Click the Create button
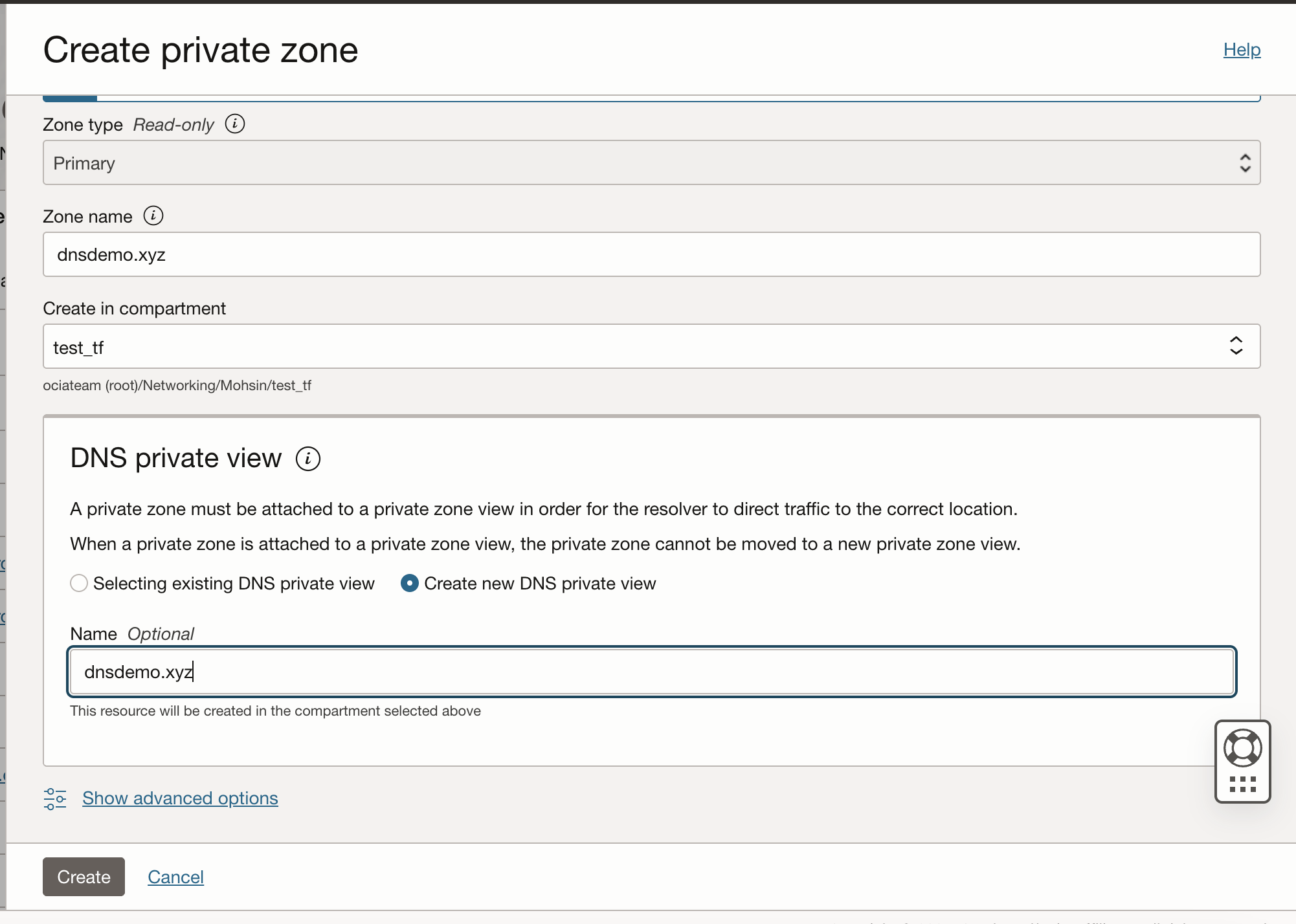 pyautogui.click(x=83, y=876)
